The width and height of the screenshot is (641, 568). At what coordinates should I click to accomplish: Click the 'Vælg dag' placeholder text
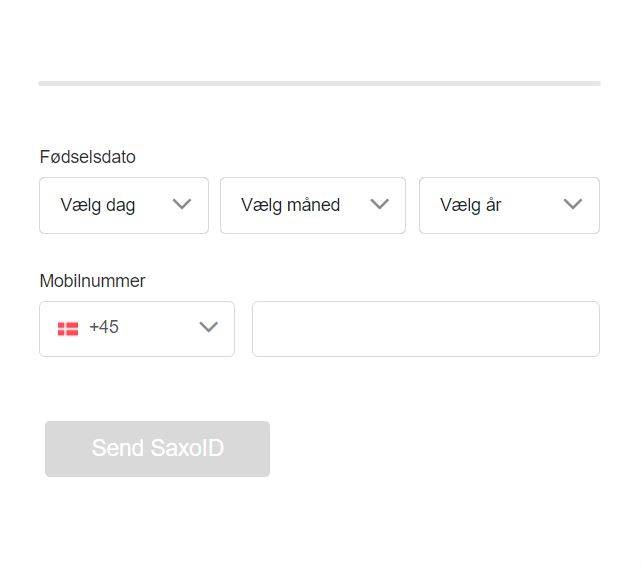pos(98,205)
